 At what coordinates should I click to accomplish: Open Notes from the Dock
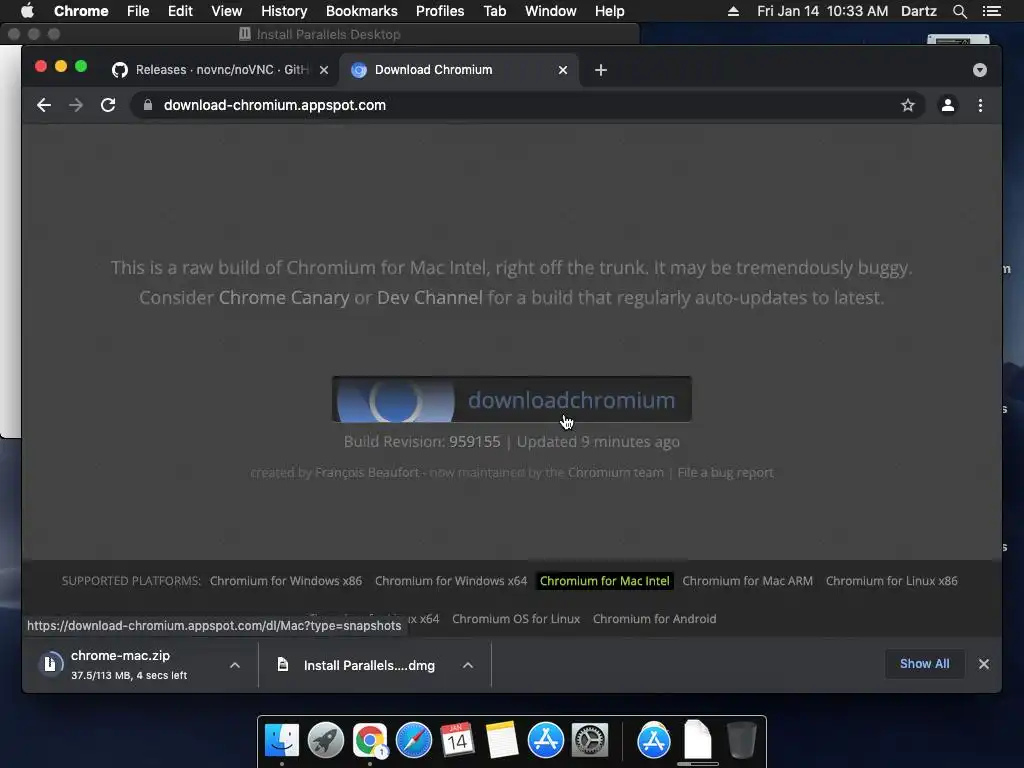pos(502,740)
